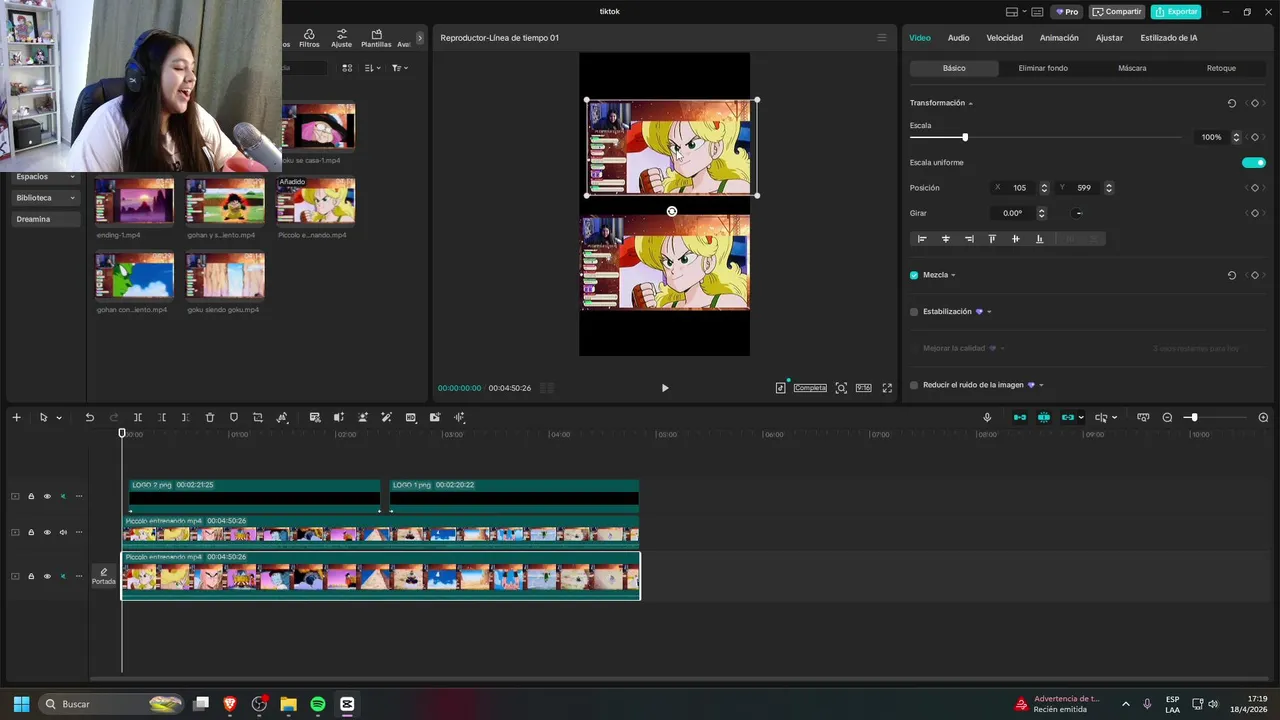Viewport: 1280px width, 720px height.
Task: Click the Portada cover button
Action: click(x=104, y=576)
